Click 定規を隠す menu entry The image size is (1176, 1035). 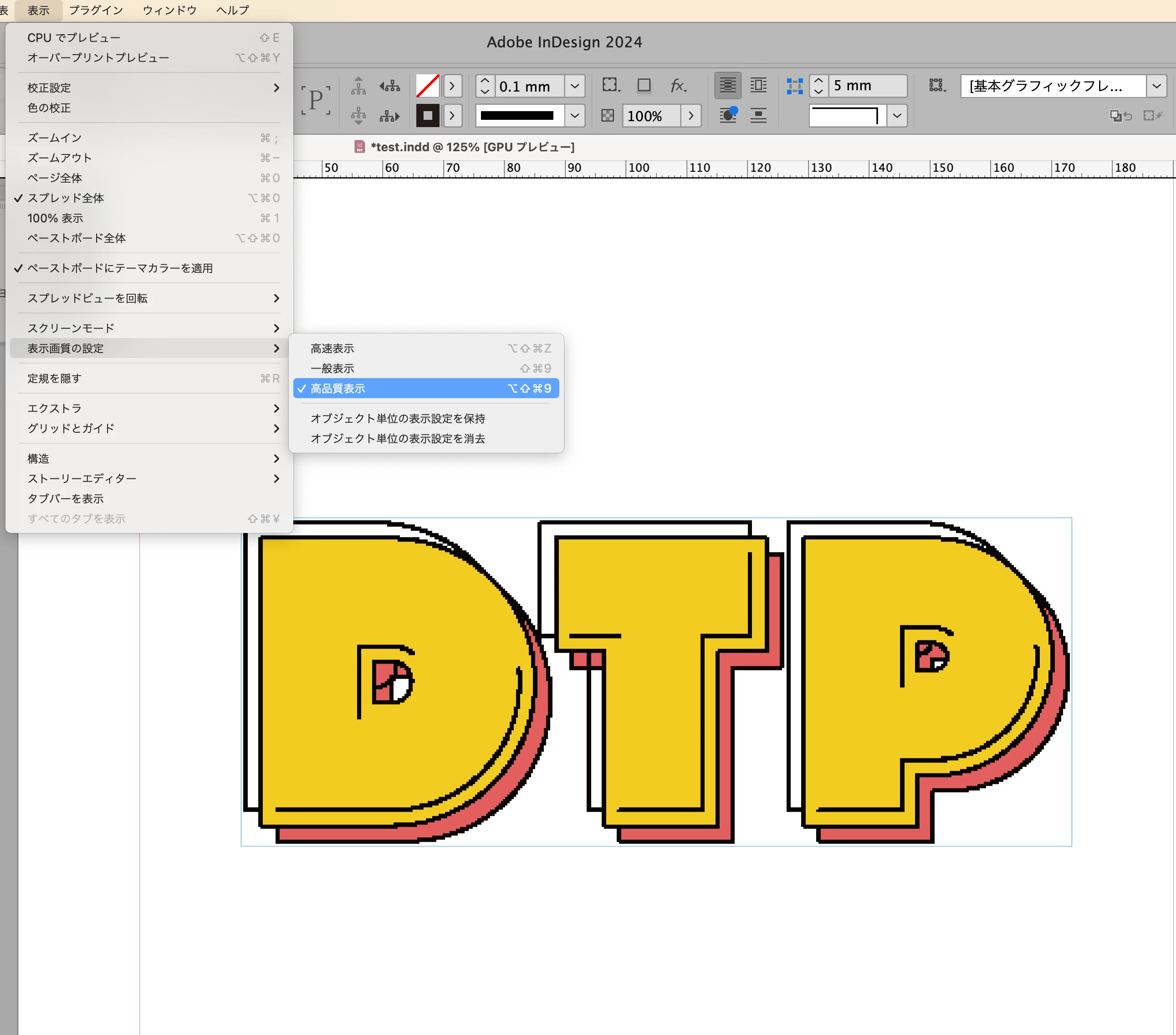(55, 378)
